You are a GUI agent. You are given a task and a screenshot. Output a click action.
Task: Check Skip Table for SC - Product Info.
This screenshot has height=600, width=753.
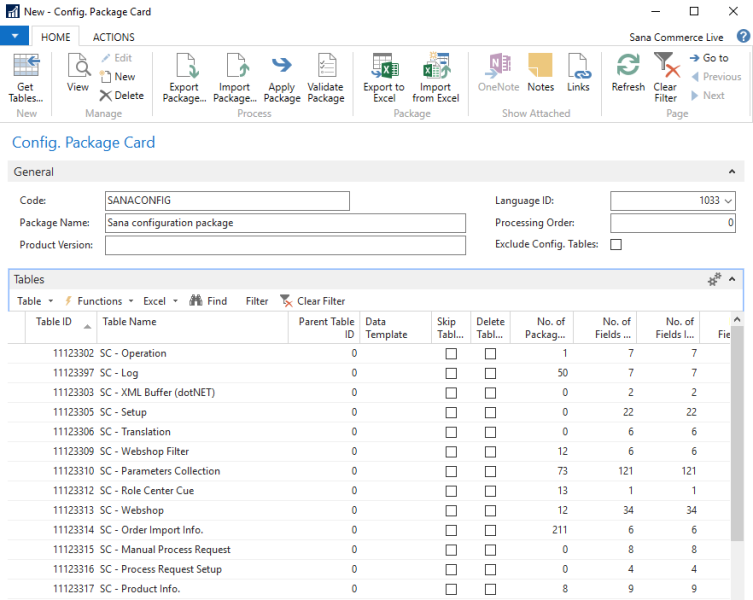click(x=451, y=589)
